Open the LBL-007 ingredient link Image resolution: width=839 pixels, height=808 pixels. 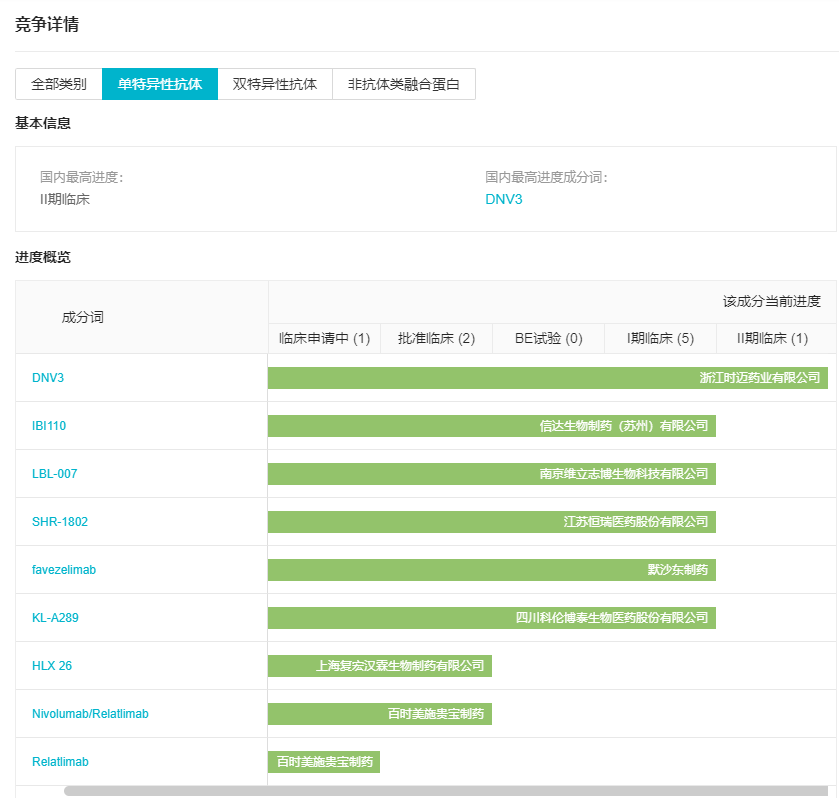pos(55,474)
